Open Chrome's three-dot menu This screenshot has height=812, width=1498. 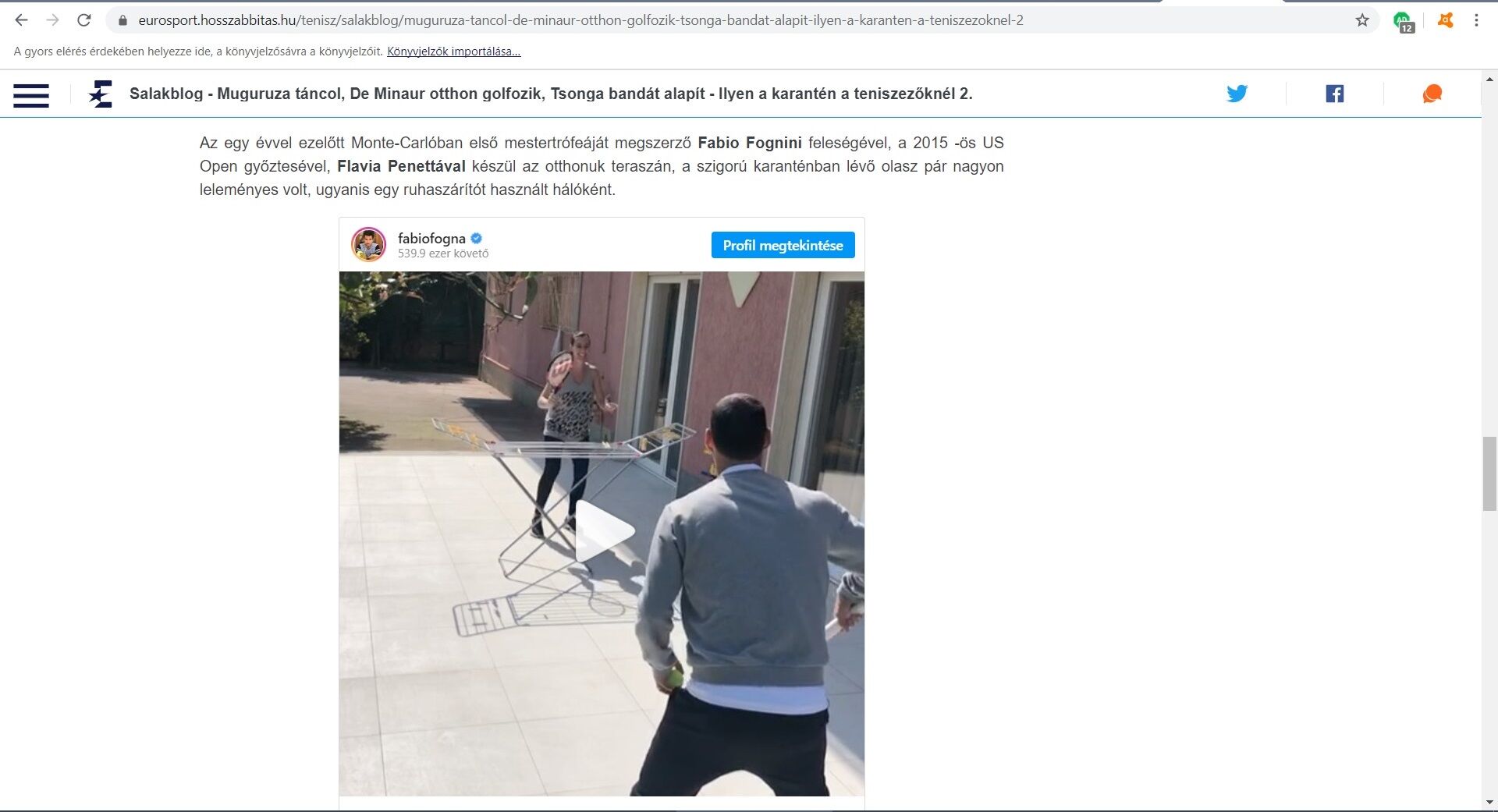click(x=1476, y=20)
